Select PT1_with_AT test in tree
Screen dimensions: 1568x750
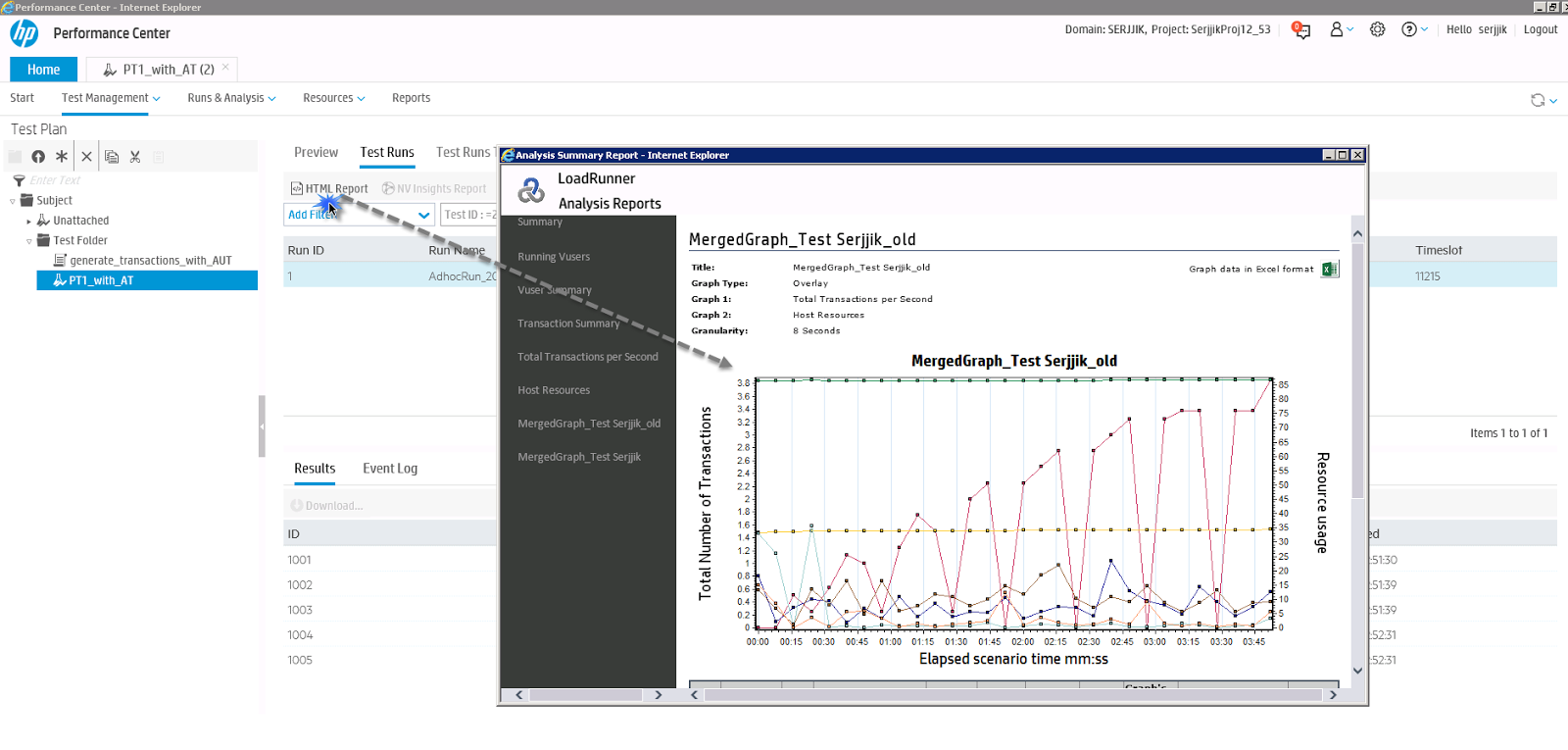[147, 280]
